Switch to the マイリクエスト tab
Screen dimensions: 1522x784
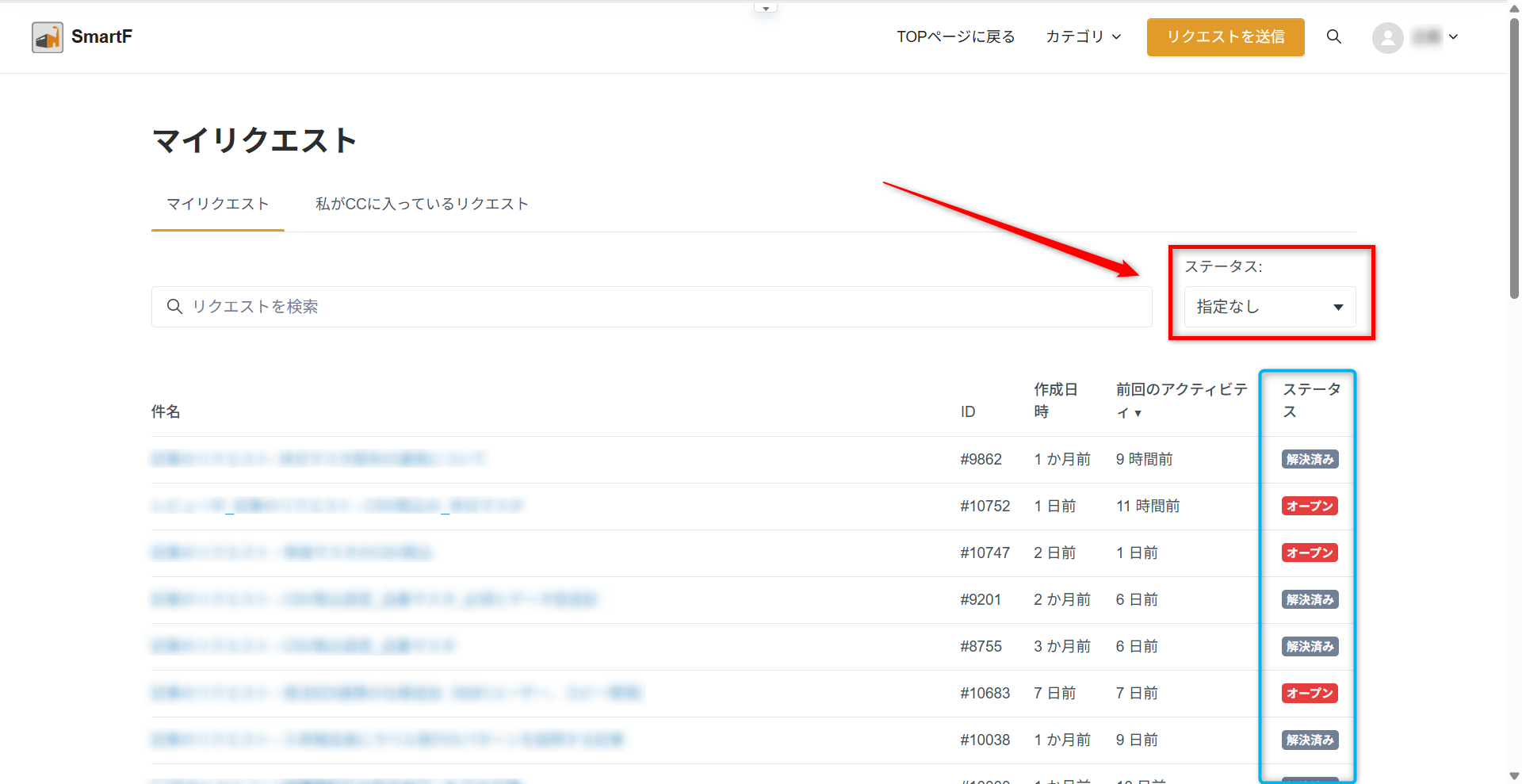tap(217, 205)
